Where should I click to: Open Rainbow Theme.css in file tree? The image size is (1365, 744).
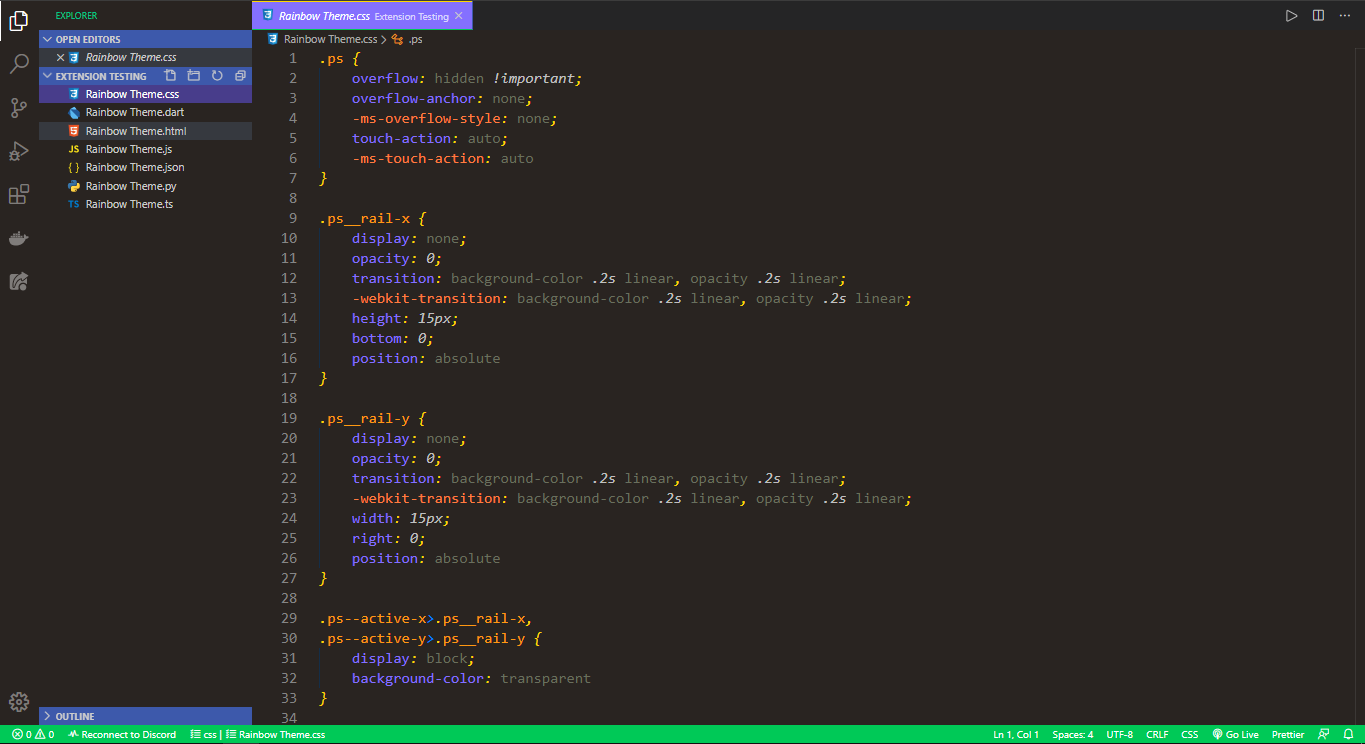145,94
